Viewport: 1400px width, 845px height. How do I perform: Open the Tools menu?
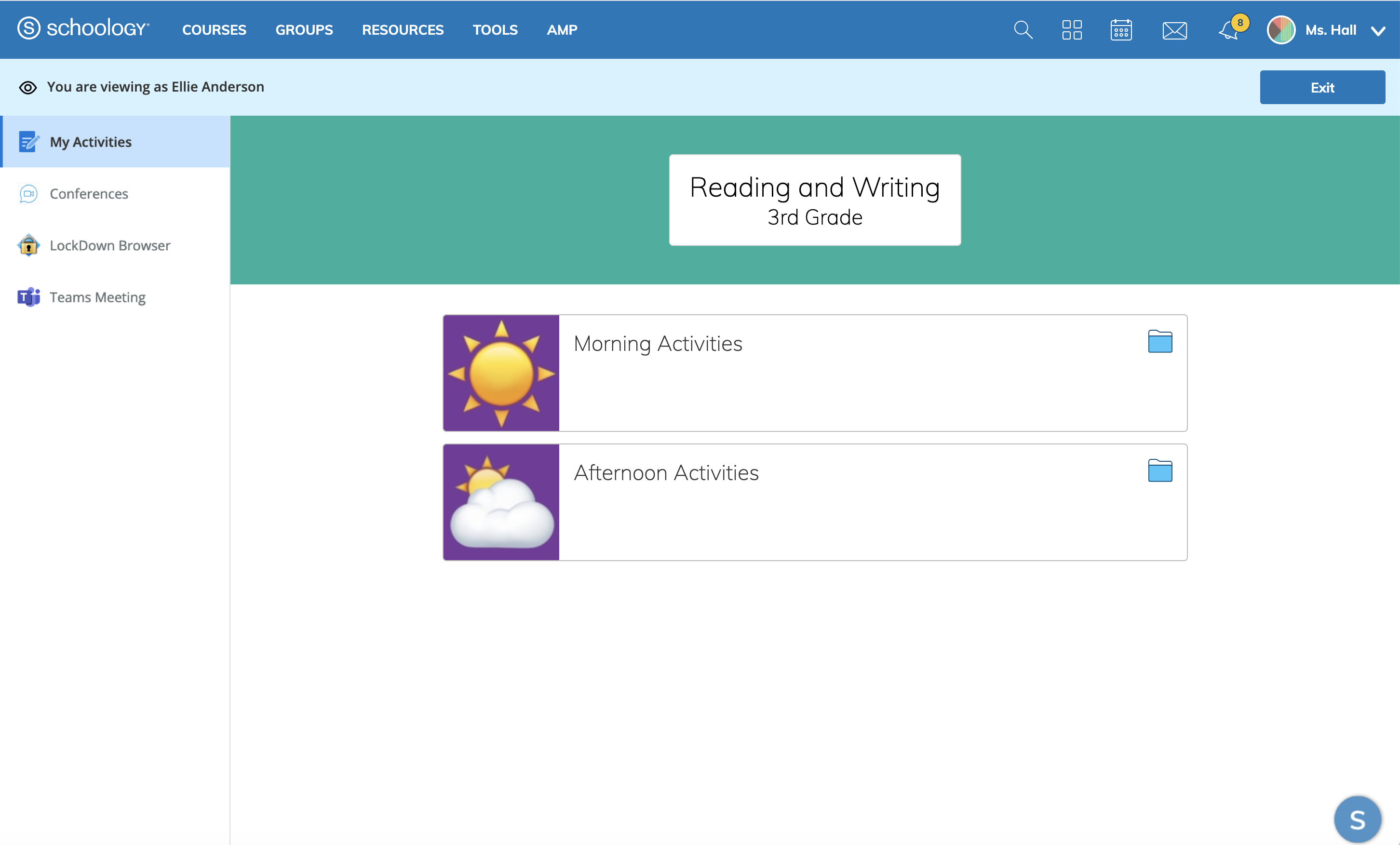pyautogui.click(x=495, y=29)
